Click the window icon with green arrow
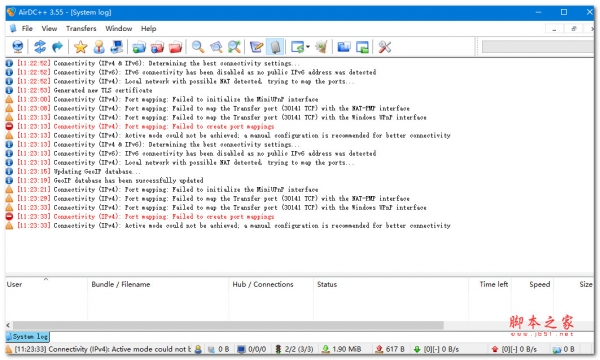Viewport: 600px width, 360px height. (362, 47)
